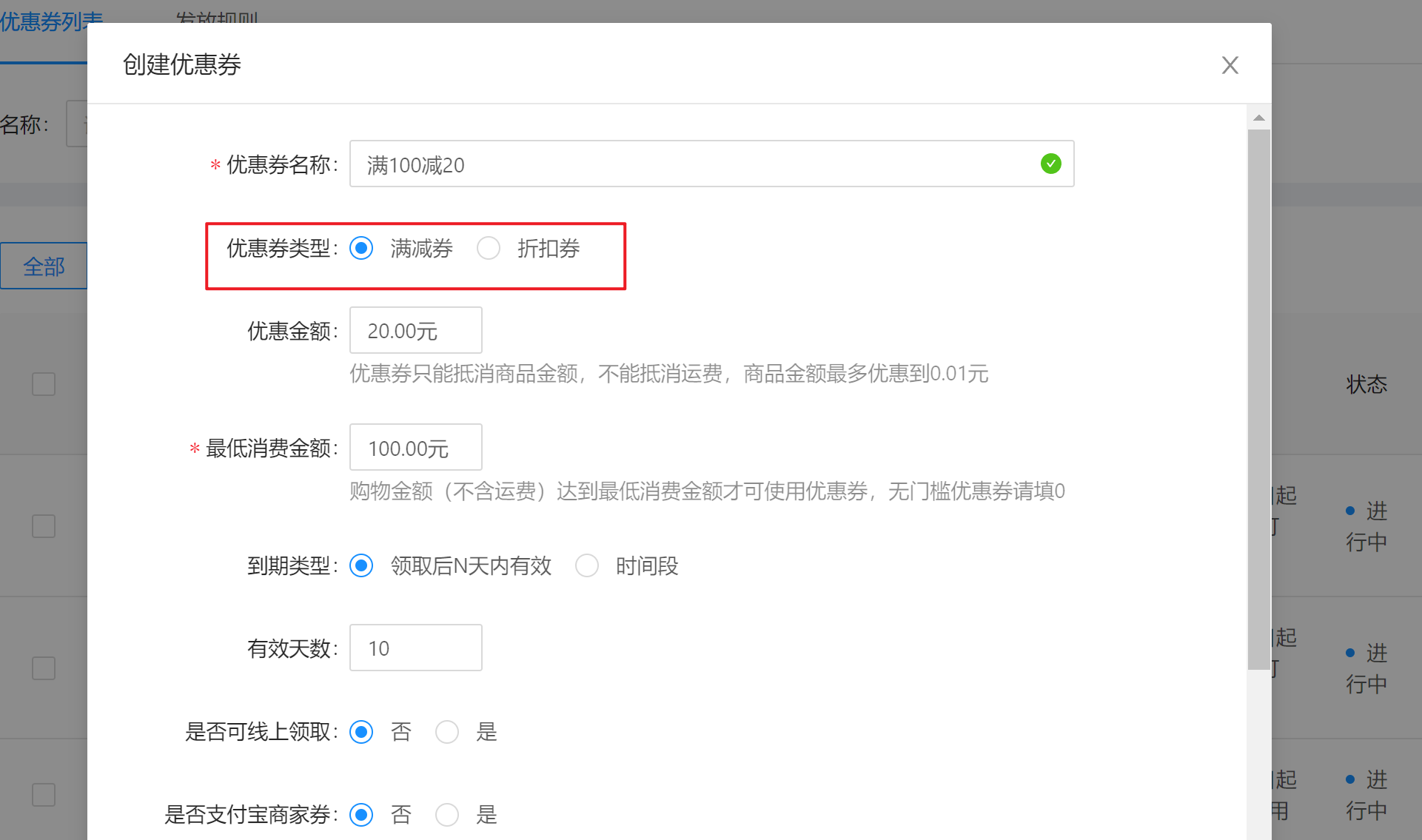1422x840 pixels.
Task: Select the 折扣券 coupon type
Action: pyautogui.click(x=489, y=249)
